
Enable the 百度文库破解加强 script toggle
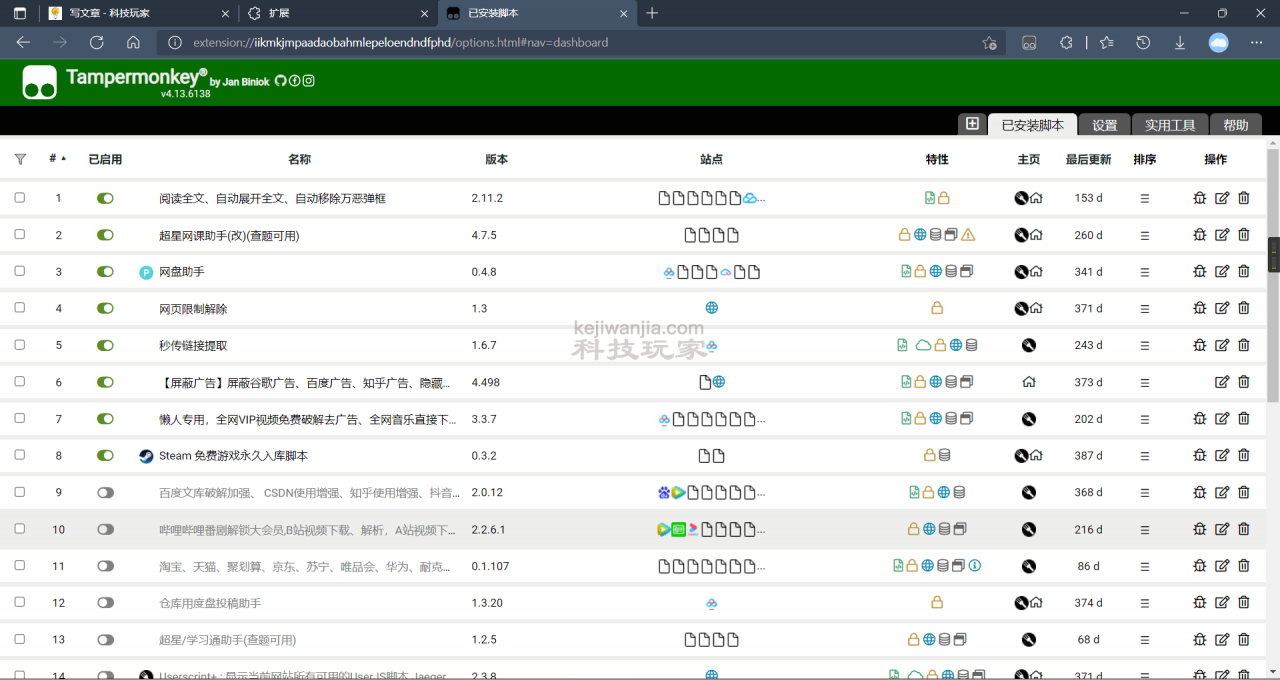(105, 492)
